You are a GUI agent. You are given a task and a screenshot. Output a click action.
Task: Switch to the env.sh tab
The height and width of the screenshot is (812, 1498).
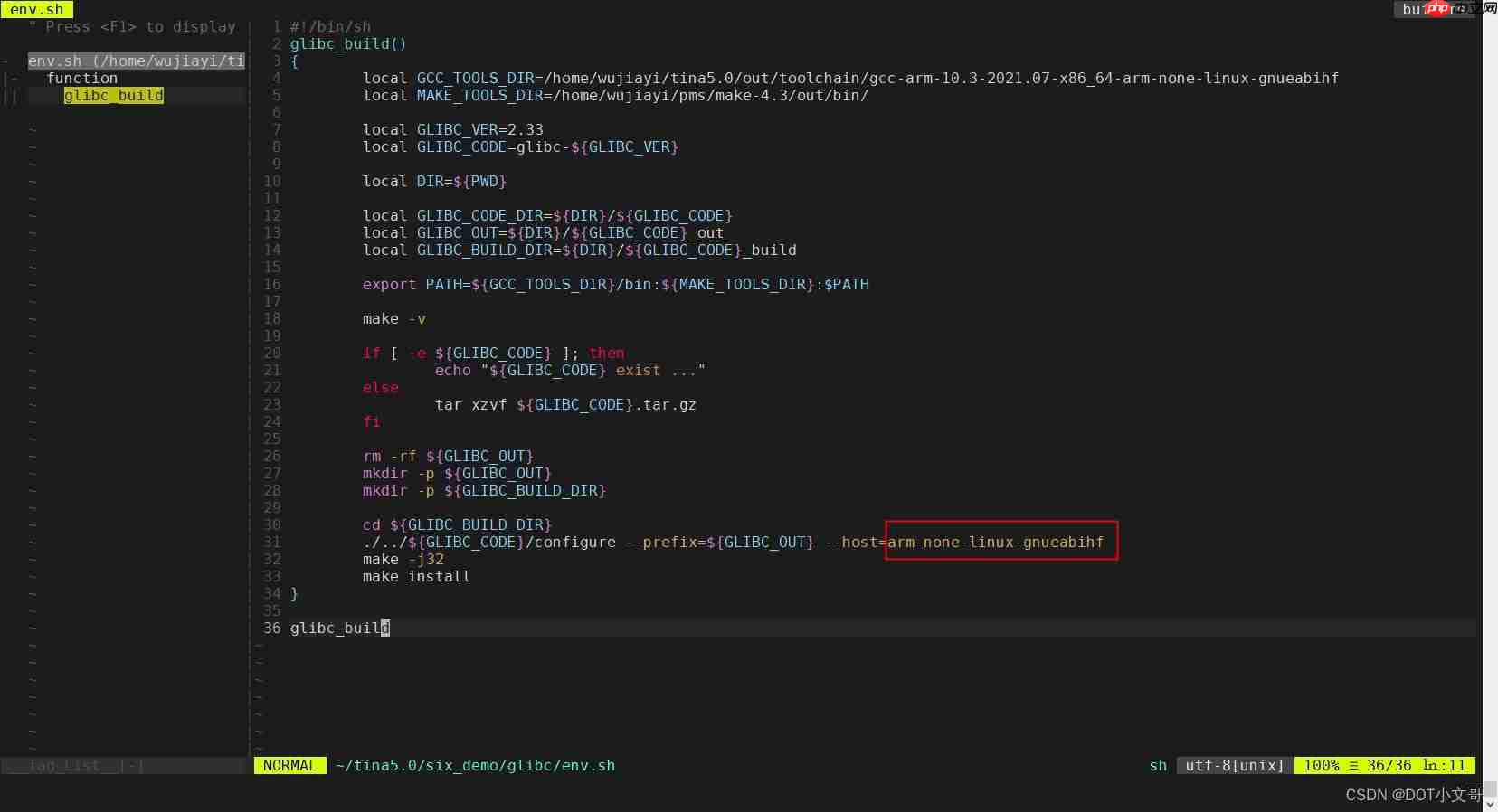click(x=37, y=9)
